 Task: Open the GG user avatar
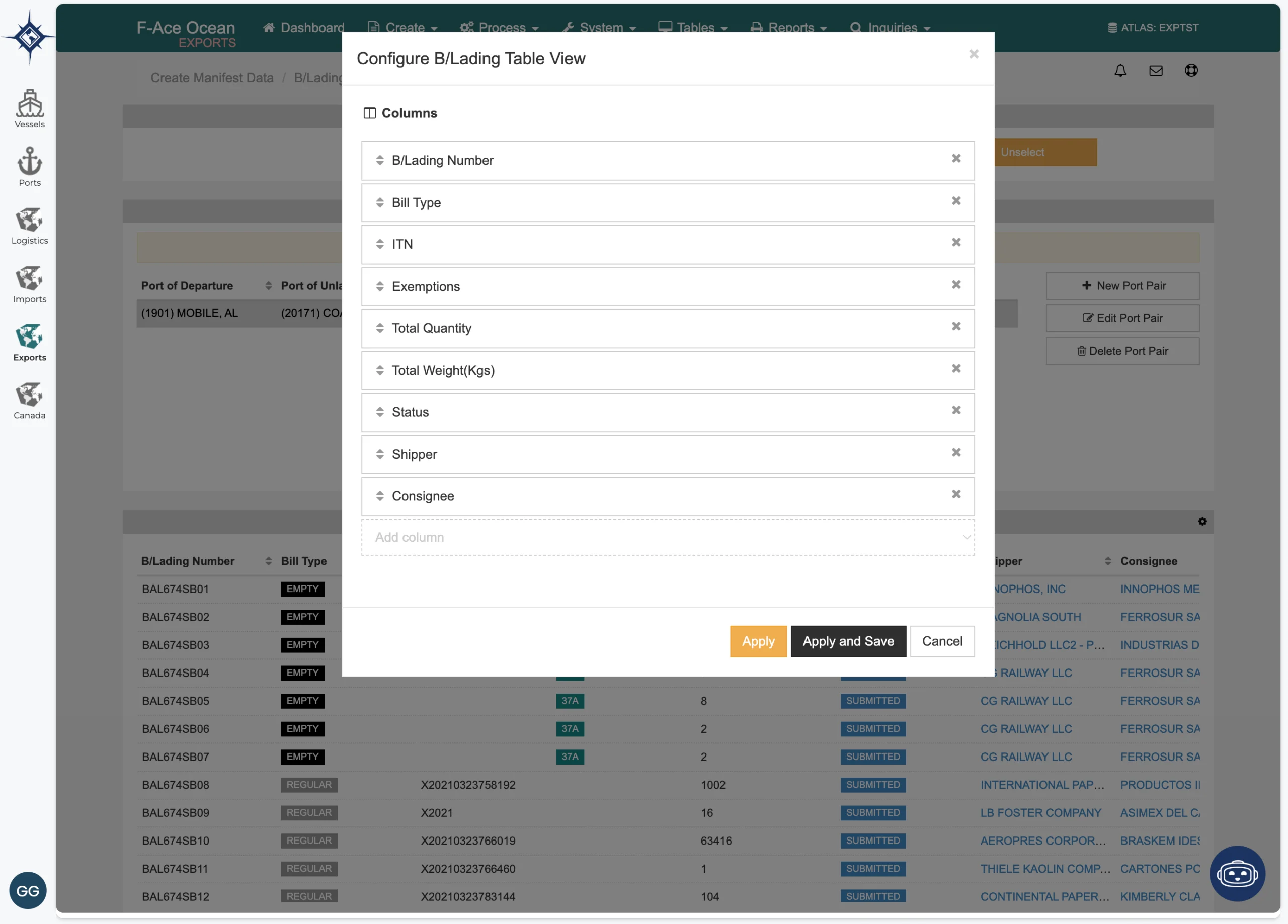pyautogui.click(x=27, y=890)
